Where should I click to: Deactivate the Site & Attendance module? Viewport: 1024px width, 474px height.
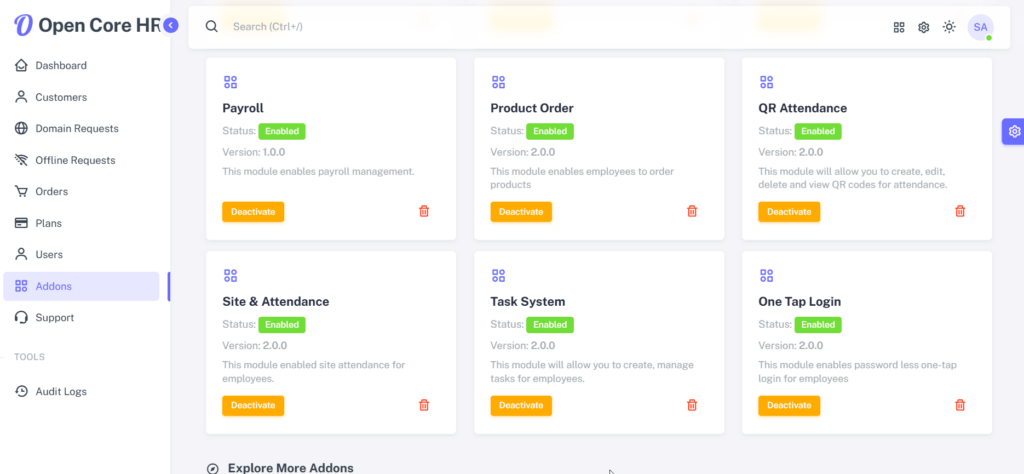click(x=253, y=405)
